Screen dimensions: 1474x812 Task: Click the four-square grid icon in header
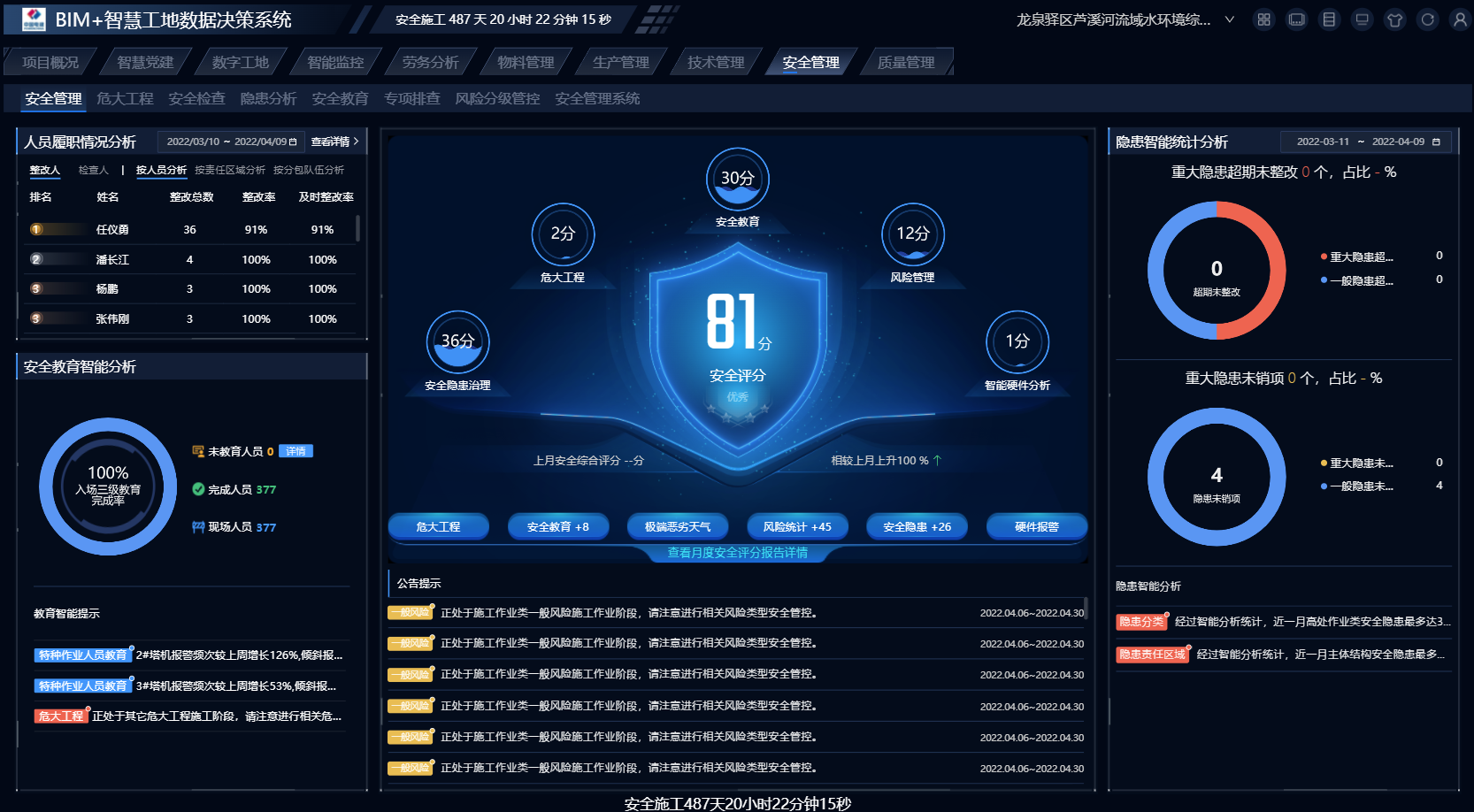pyautogui.click(x=1263, y=19)
